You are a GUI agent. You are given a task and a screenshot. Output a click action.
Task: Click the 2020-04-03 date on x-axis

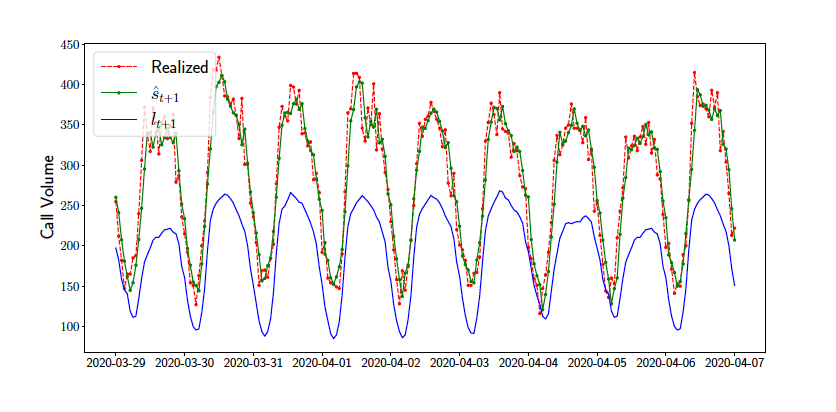(460, 360)
